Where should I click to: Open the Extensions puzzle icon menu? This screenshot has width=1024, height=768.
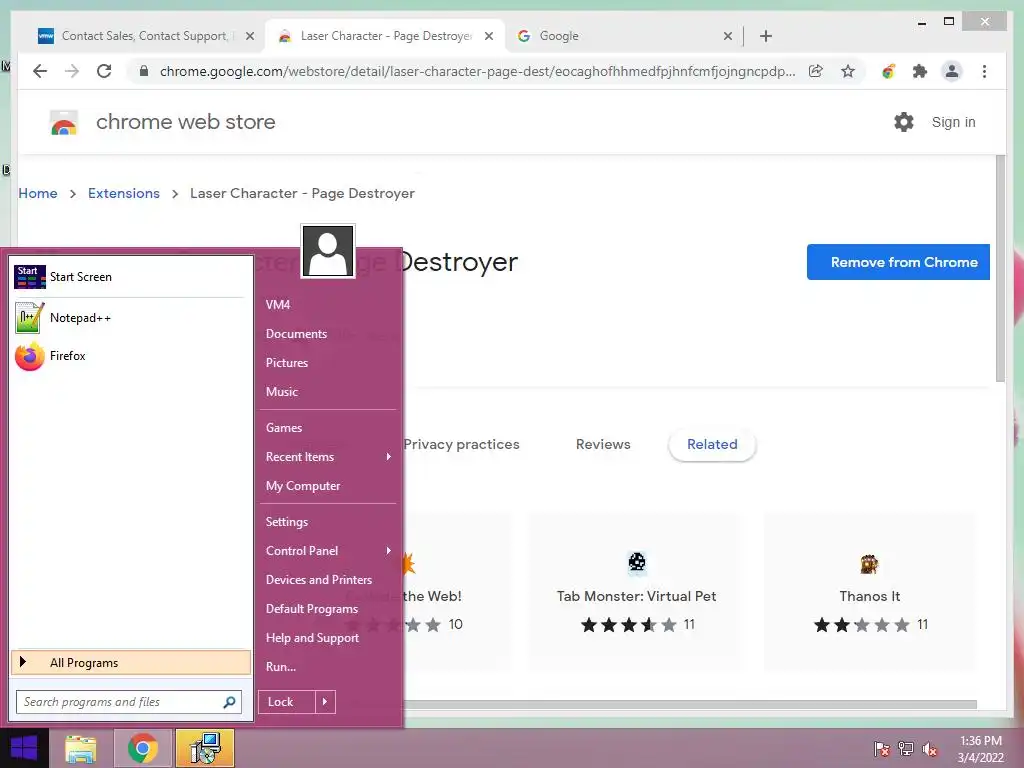(x=920, y=71)
